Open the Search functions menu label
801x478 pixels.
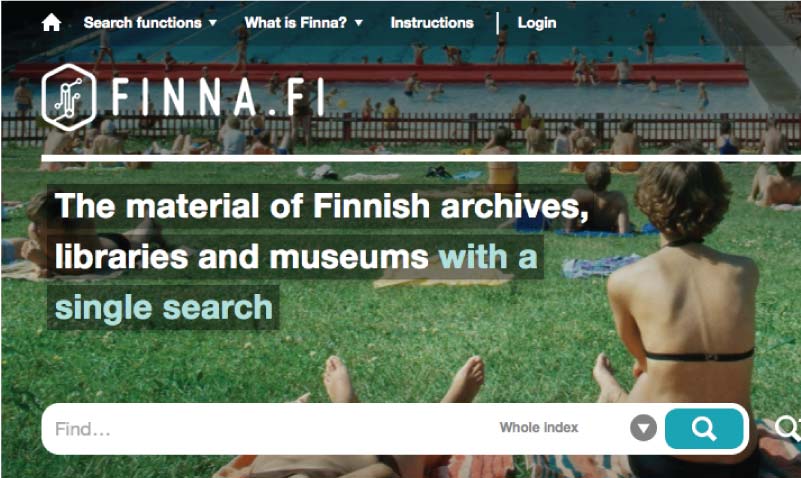tap(143, 22)
